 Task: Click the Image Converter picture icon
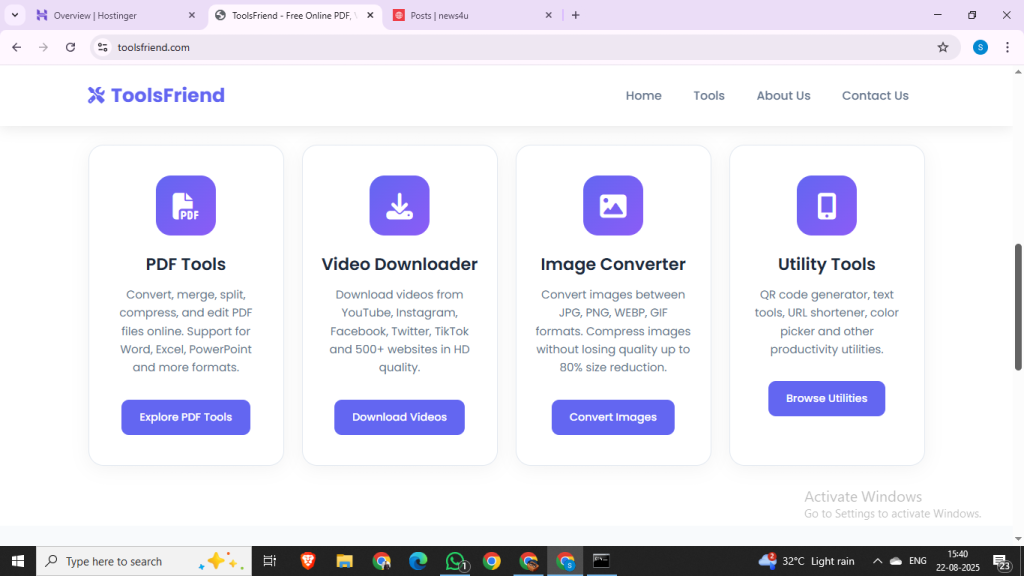point(613,206)
